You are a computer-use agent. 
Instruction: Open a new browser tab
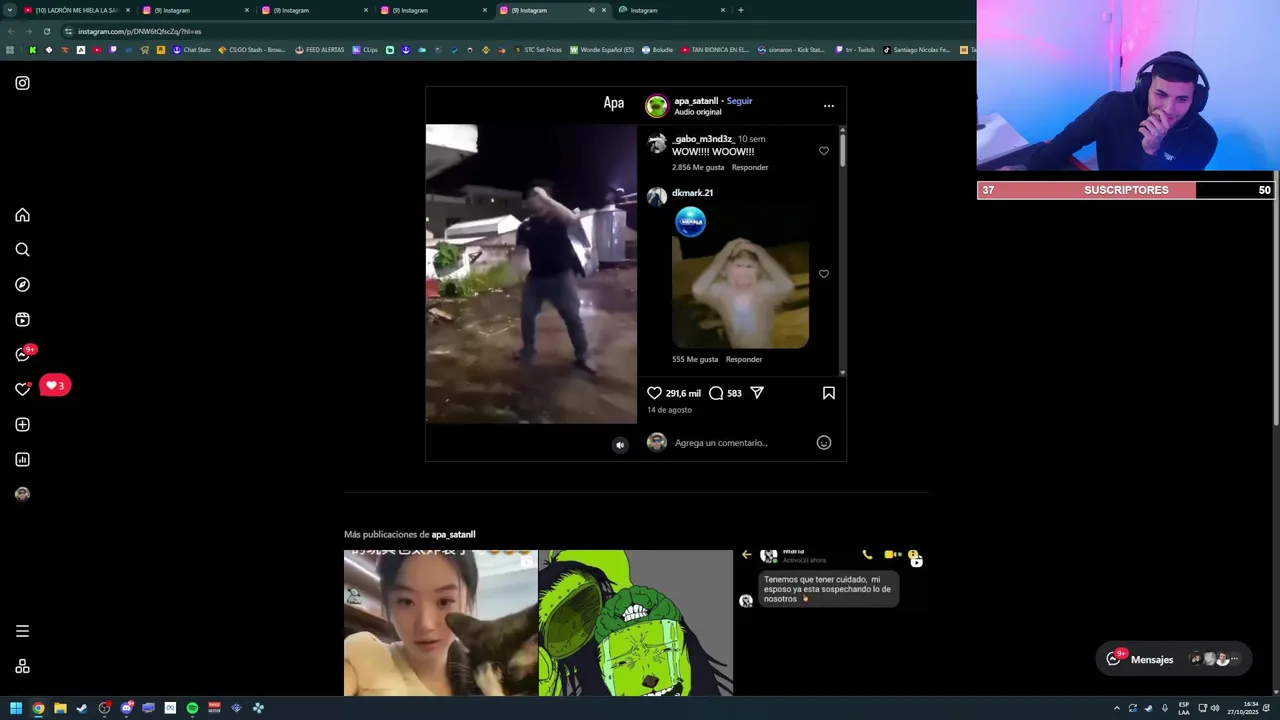pos(740,10)
